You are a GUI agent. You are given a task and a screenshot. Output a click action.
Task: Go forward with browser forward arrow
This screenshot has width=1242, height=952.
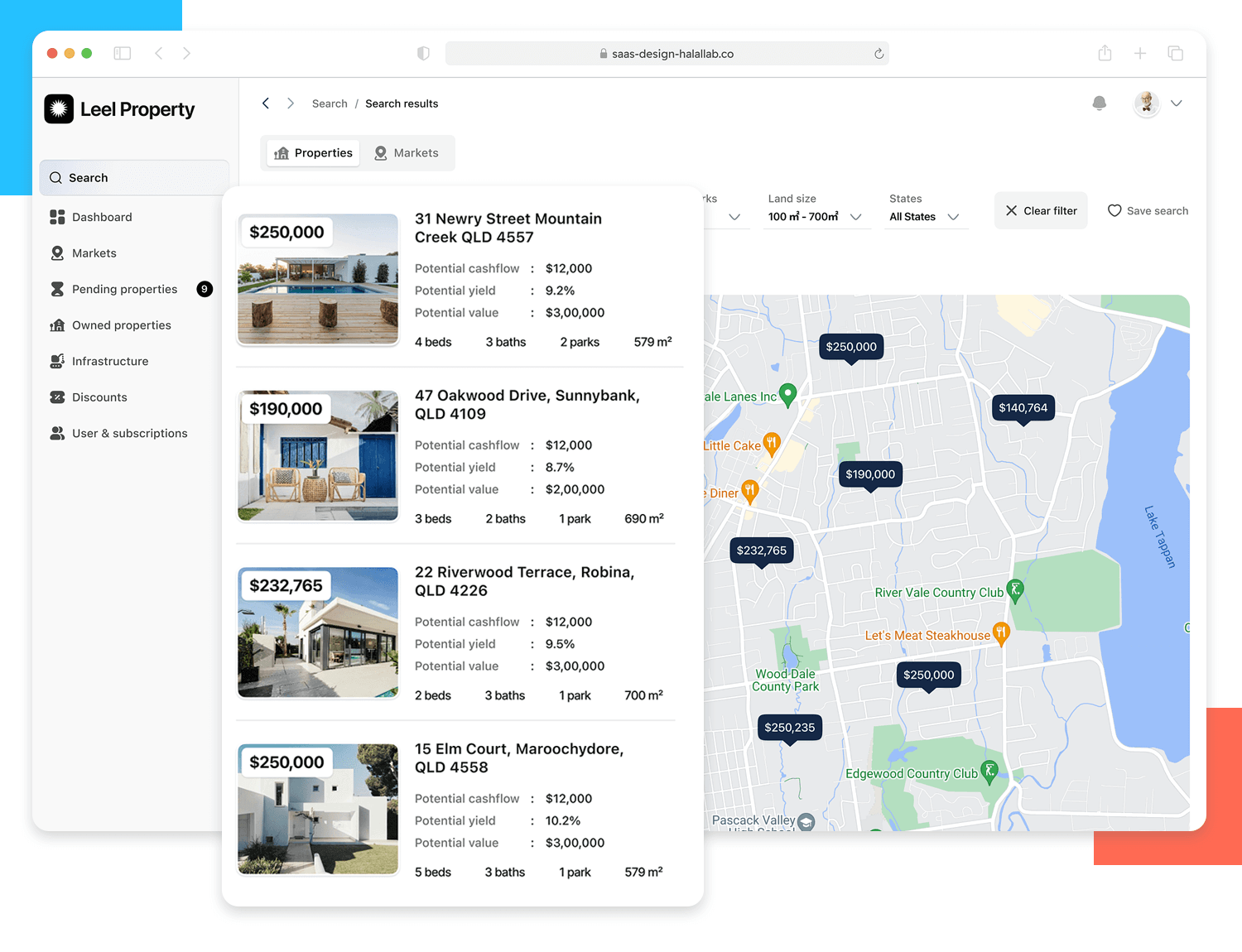(187, 53)
